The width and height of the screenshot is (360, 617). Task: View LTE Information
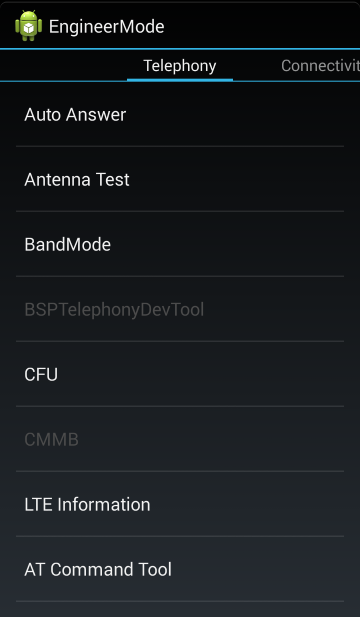(180, 504)
